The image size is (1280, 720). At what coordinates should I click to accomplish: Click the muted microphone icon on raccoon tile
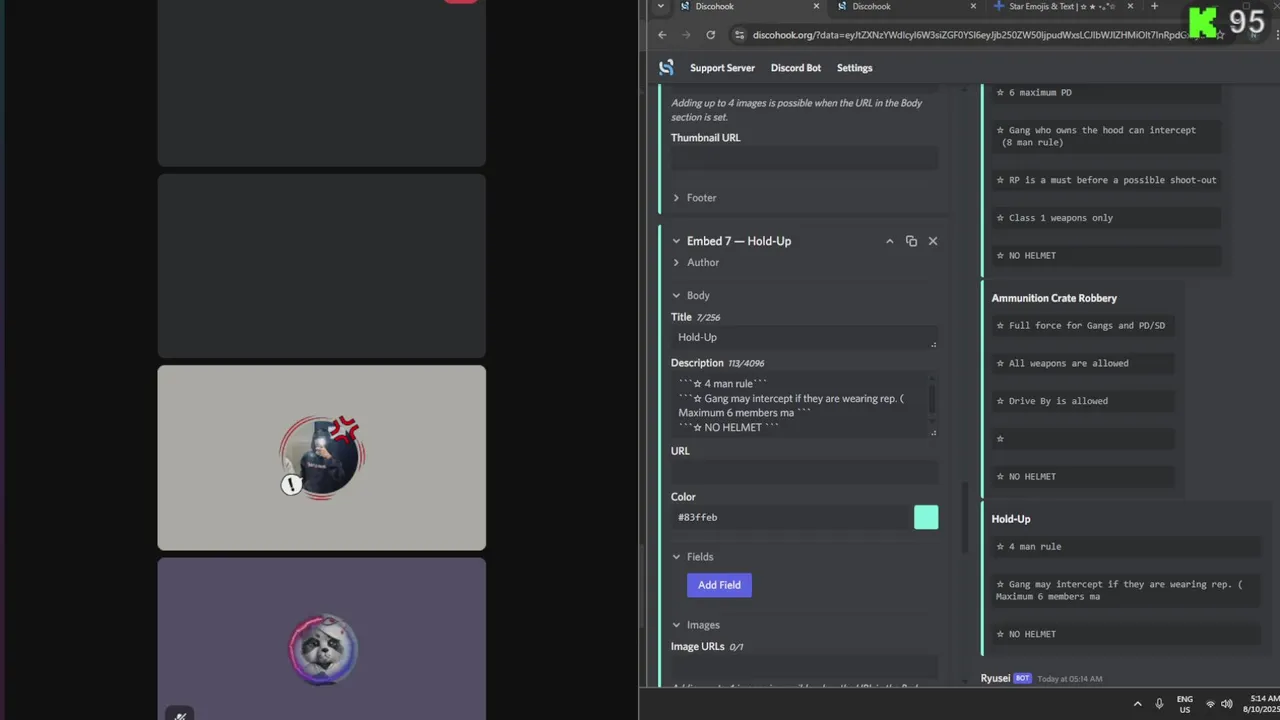pyautogui.click(x=180, y=715)
